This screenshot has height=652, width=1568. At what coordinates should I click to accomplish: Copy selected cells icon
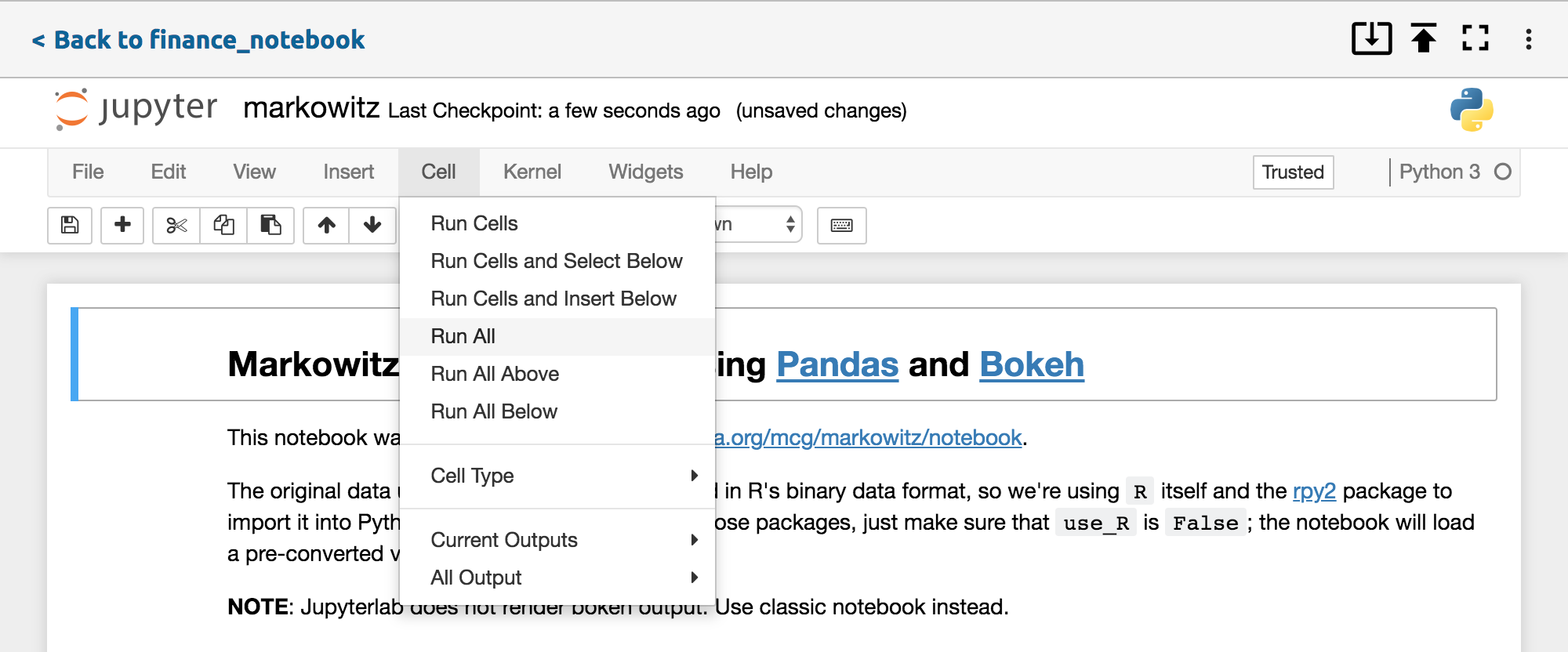tap(224, 226)
